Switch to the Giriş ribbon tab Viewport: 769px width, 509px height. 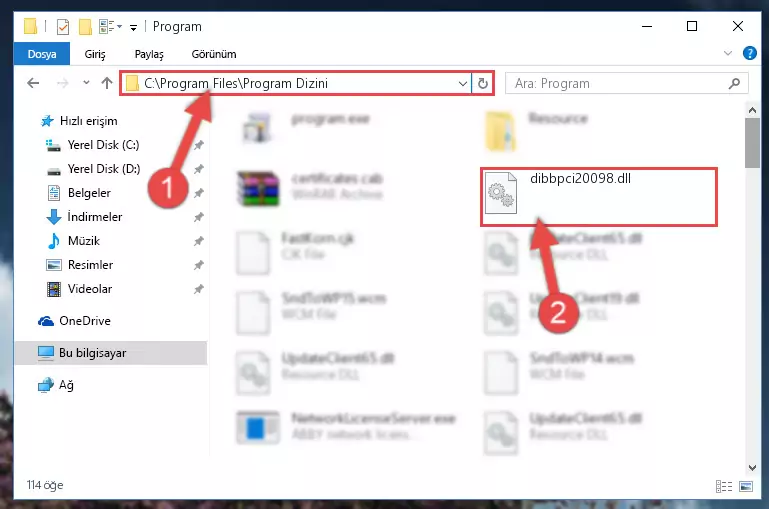(x=95, y=54)
